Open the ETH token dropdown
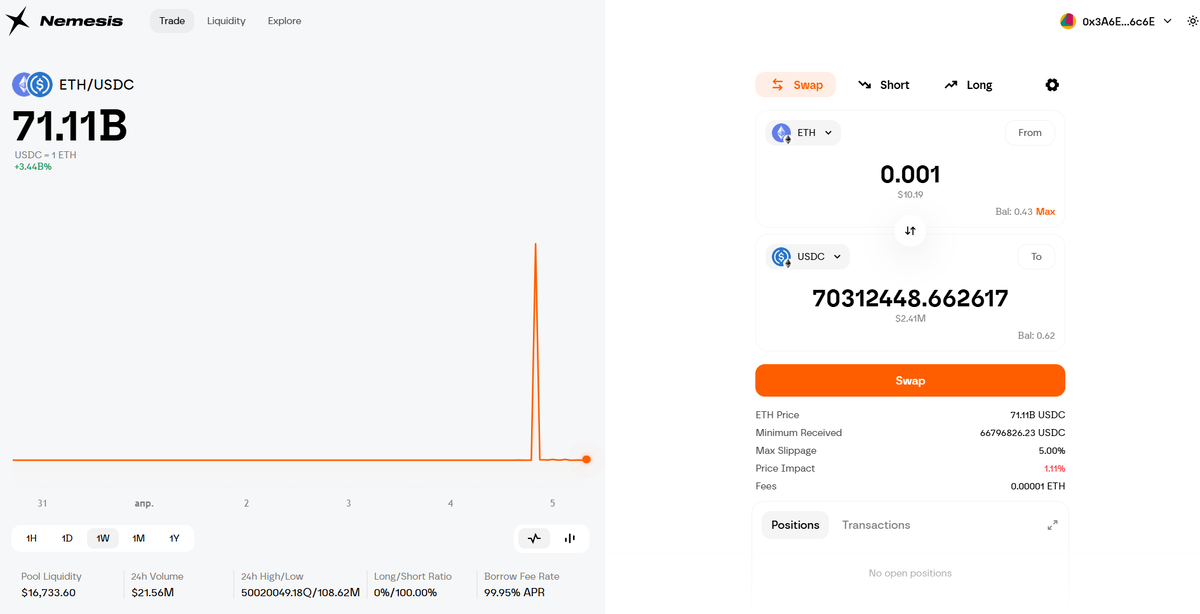1200x614 pixels. coord(803,133)
